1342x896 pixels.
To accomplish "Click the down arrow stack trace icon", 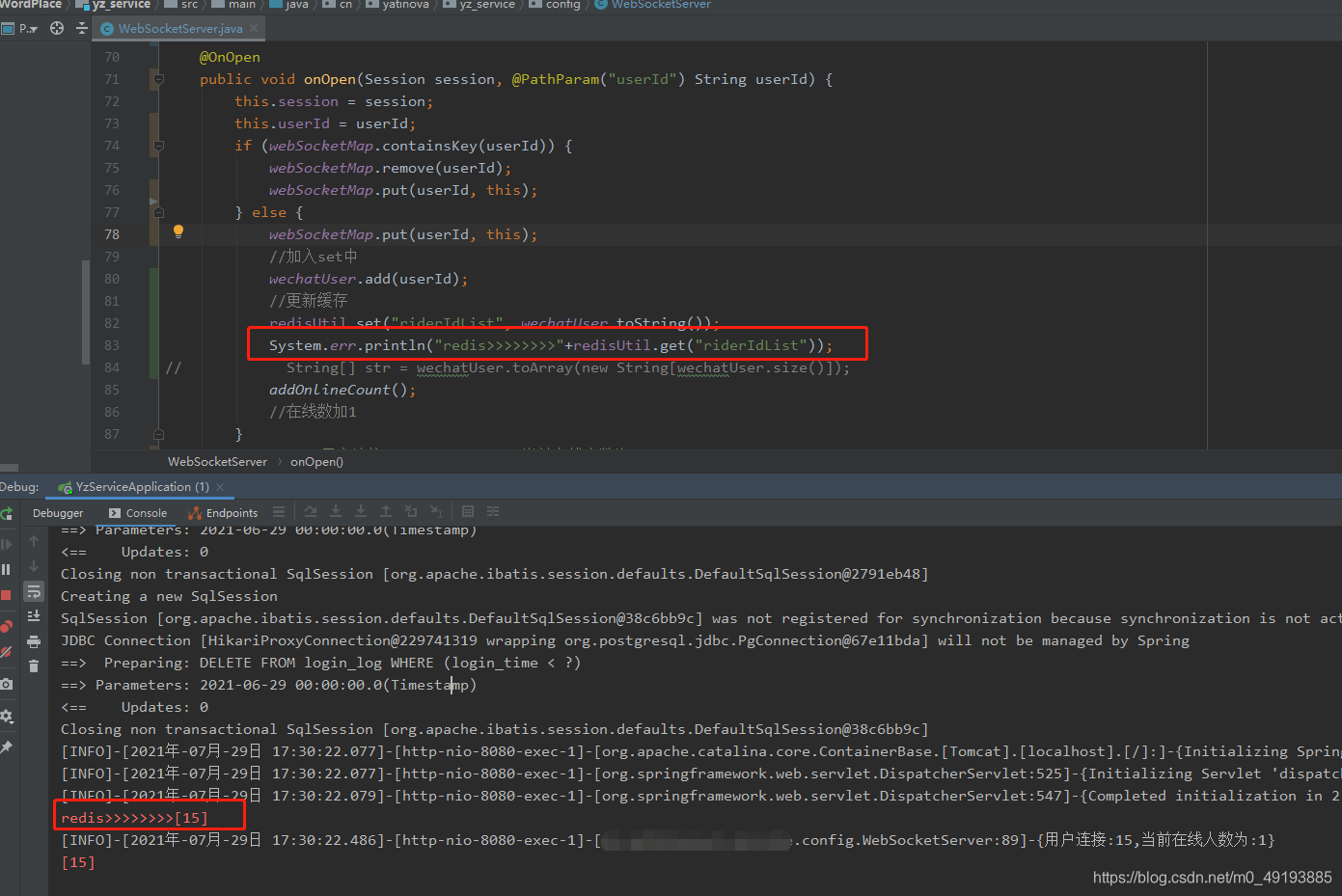I will coord(34,566).
